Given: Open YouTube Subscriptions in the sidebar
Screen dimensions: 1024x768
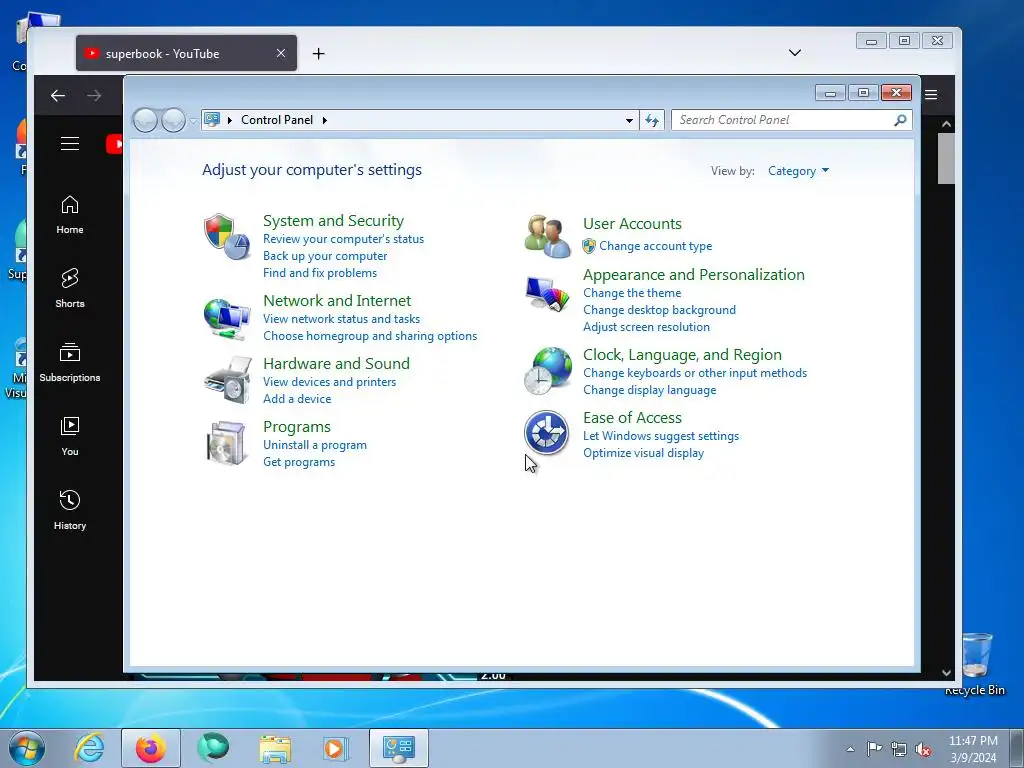Looking at the screenshot, I should 70,362.
